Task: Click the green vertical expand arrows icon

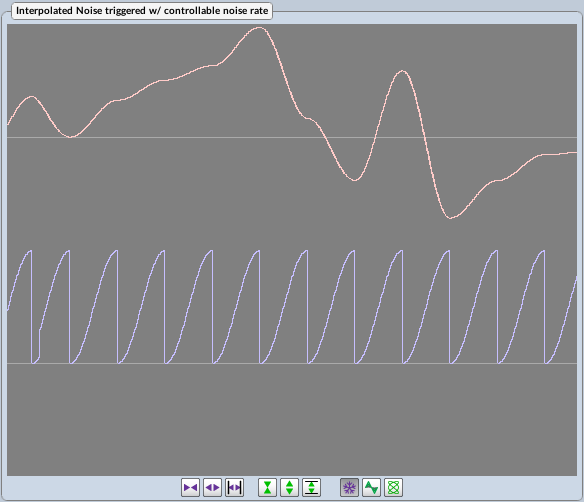Action: pos(289,487)
